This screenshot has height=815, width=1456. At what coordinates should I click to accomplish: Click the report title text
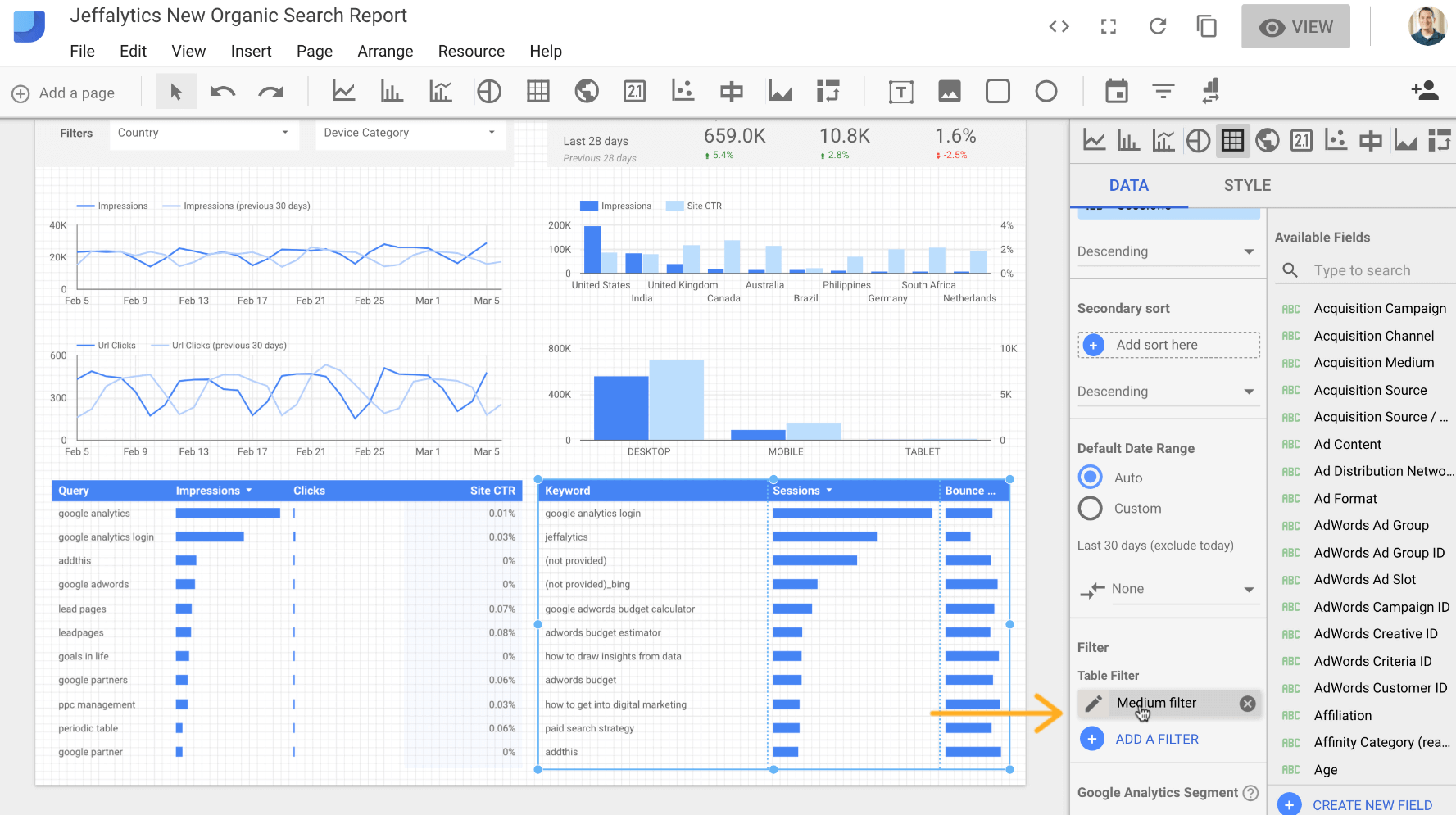click(x=238, y=16)
